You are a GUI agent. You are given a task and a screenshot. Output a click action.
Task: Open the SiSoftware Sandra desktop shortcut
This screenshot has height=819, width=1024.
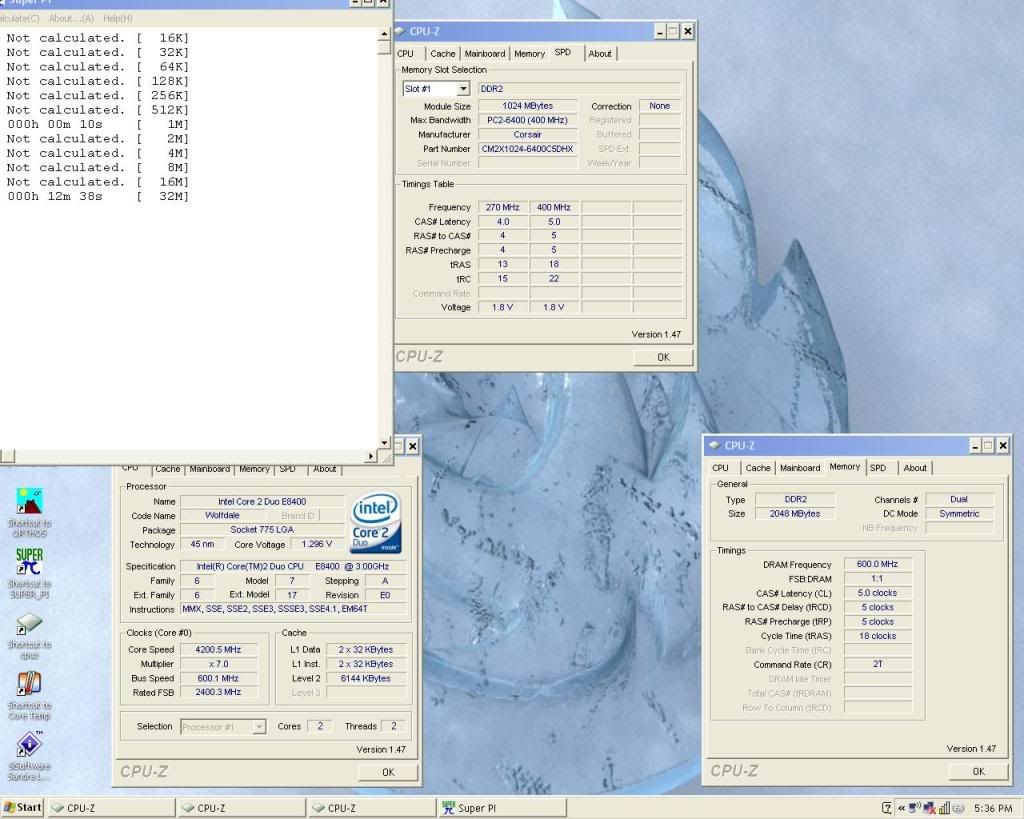coord(29,745)
